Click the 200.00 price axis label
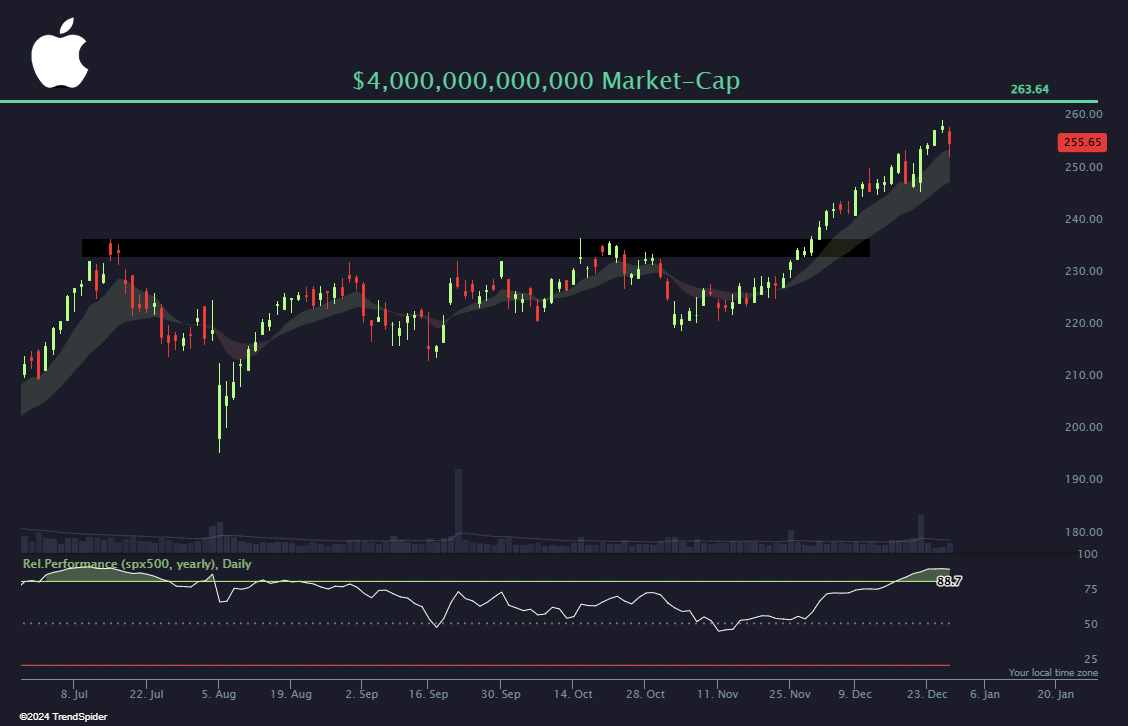The image size is (1128, 726). [1083, 427]
